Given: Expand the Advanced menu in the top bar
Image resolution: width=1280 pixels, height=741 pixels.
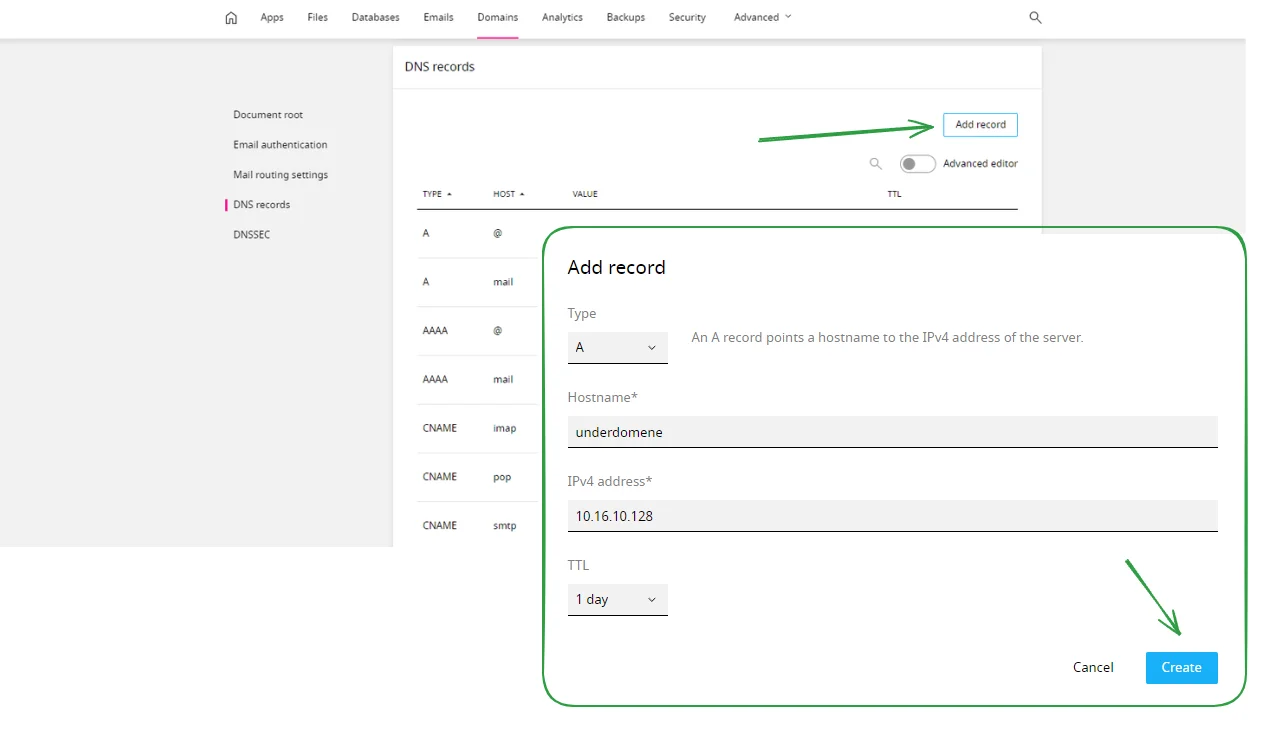Looking at the screenshot, I should pos(762,18).
